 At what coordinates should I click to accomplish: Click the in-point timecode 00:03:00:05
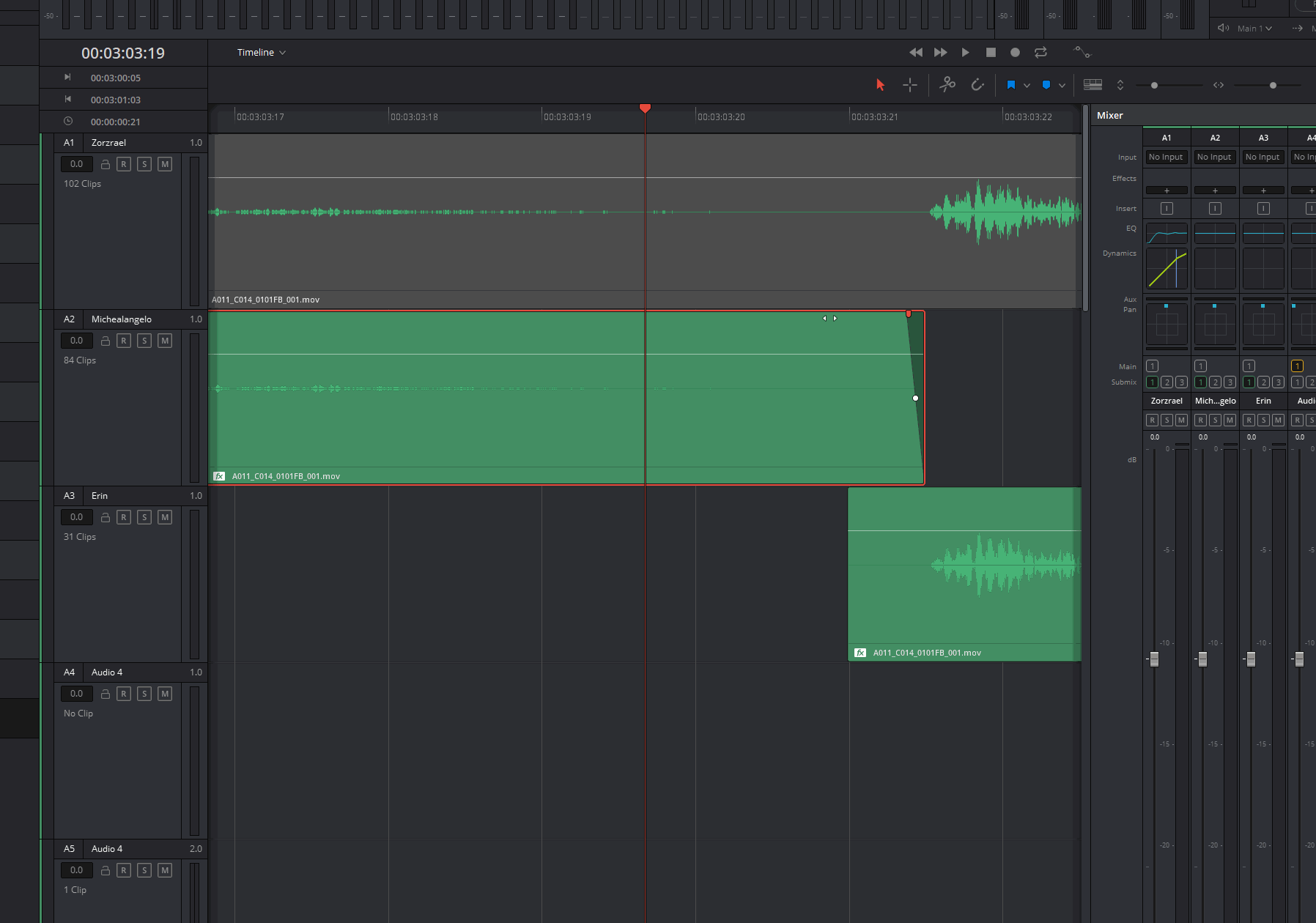pyautogui.click(x=116, y=78)
